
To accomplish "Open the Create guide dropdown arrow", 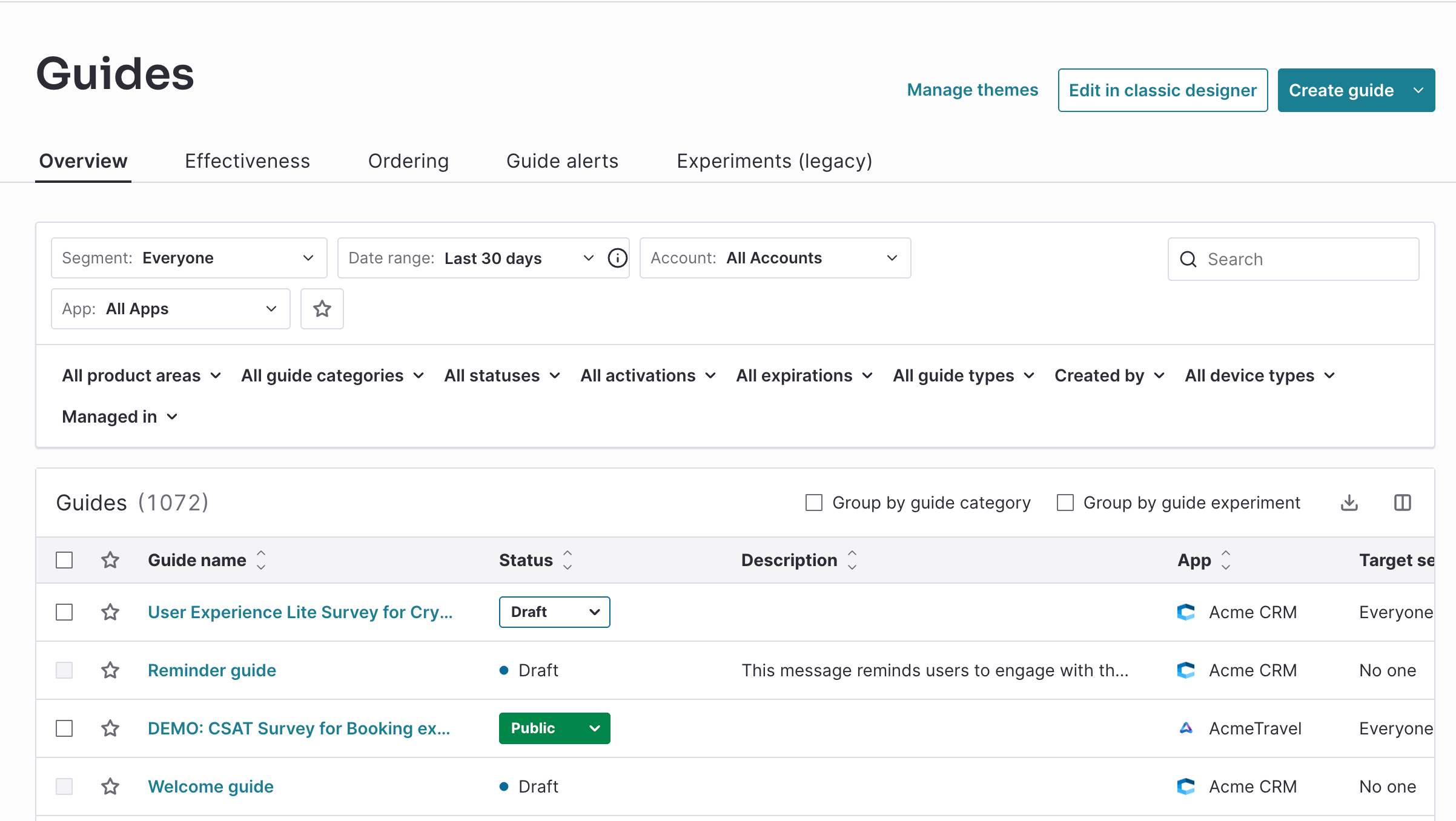I will pos(1418,90).
